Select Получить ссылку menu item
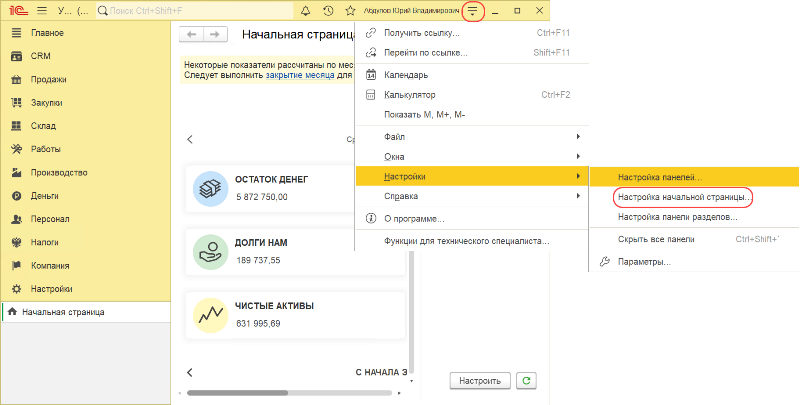Screen dimensions: 800x405 (472, 33)
